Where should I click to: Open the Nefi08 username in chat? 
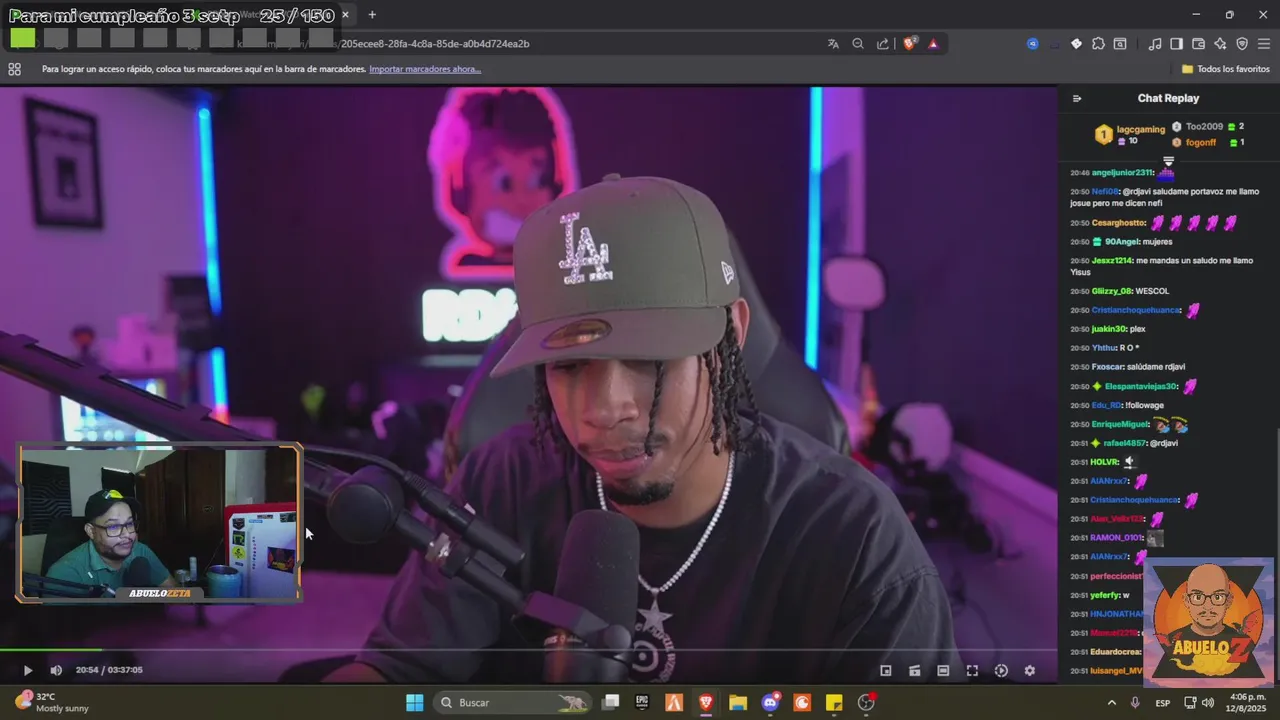pyautogui.click(x=1105, y=191)
